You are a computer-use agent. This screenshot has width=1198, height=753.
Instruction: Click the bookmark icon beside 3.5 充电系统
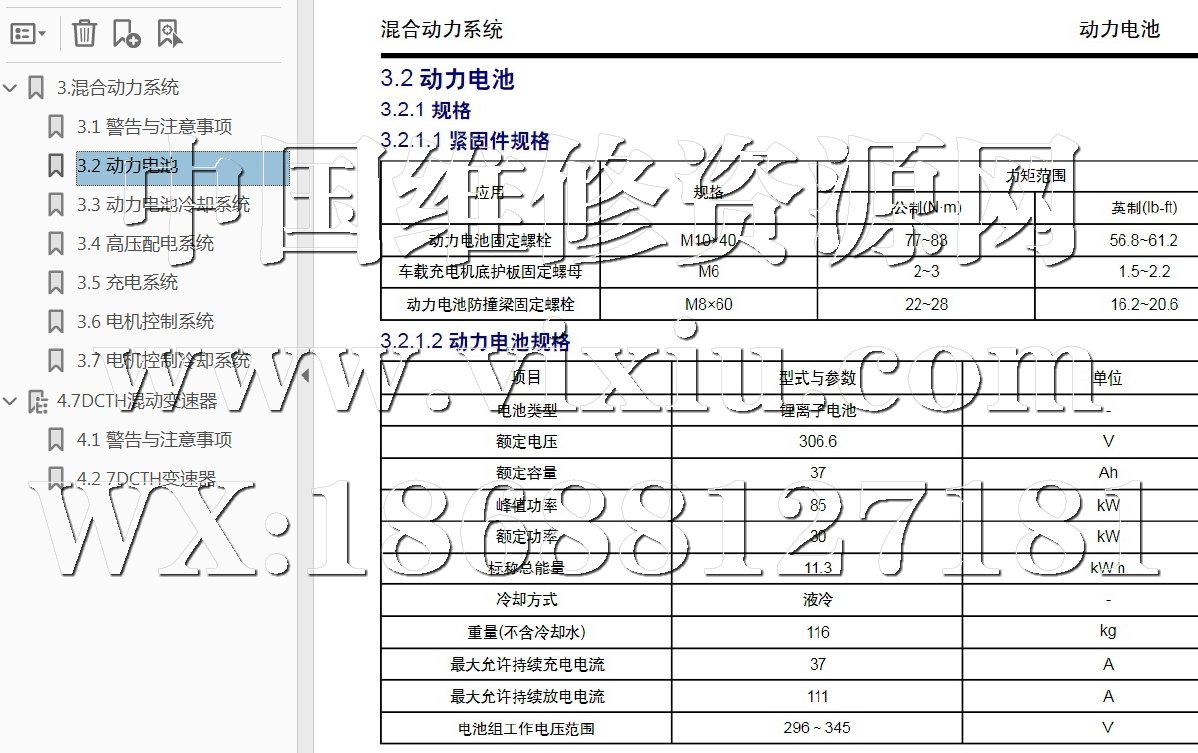tap(56, 283)
